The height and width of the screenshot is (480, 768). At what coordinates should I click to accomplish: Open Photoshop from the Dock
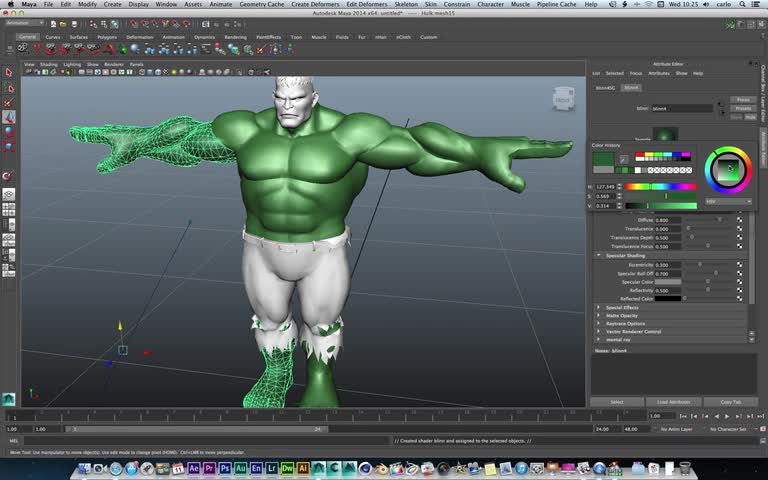225,468
